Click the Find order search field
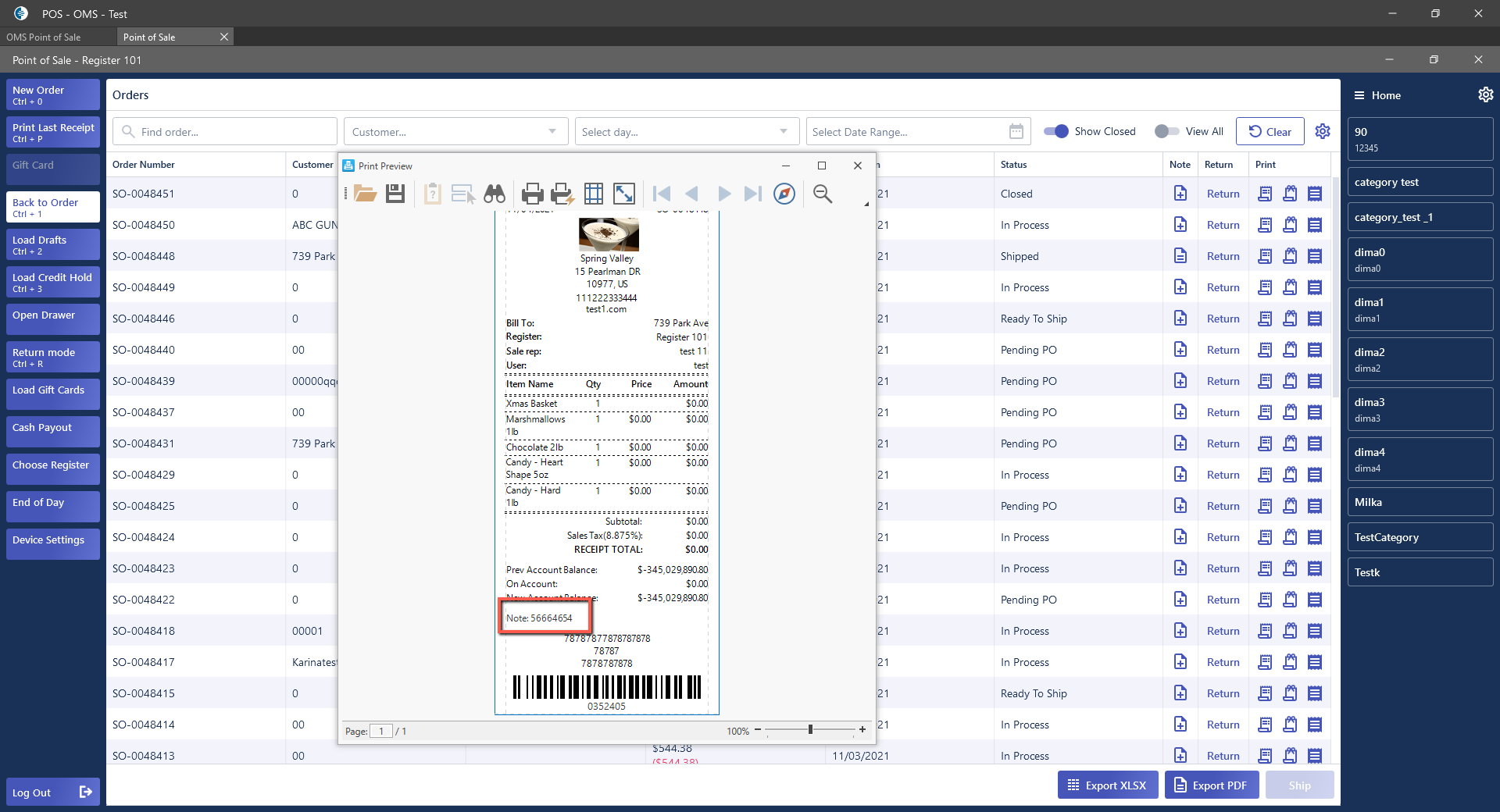1500x812 pixels. point(234,131)
